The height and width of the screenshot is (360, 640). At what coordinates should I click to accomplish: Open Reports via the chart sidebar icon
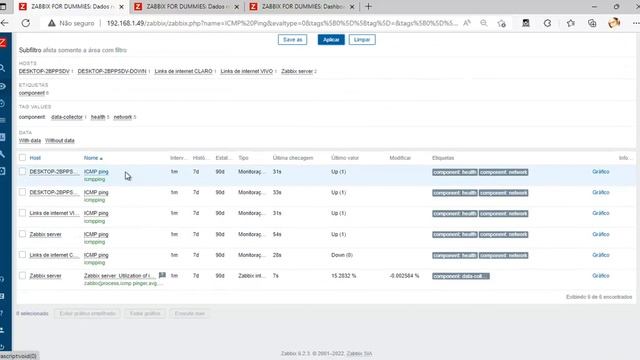tap(2, 137)
